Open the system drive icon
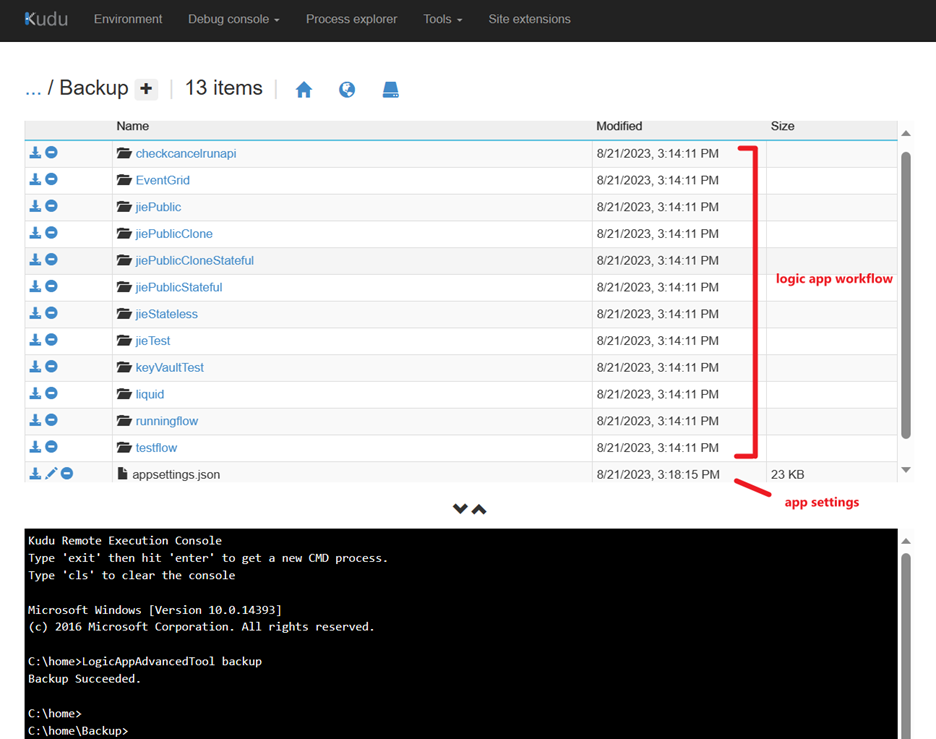936x739 pixels. 390,90
